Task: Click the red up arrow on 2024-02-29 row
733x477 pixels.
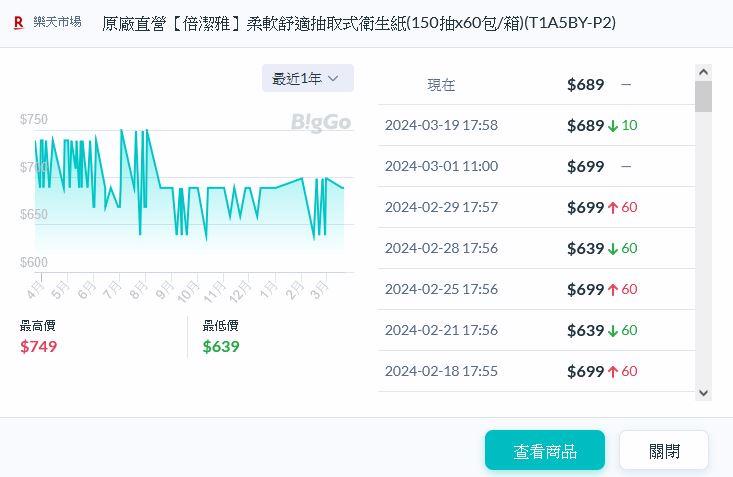Action: (613, 208)
